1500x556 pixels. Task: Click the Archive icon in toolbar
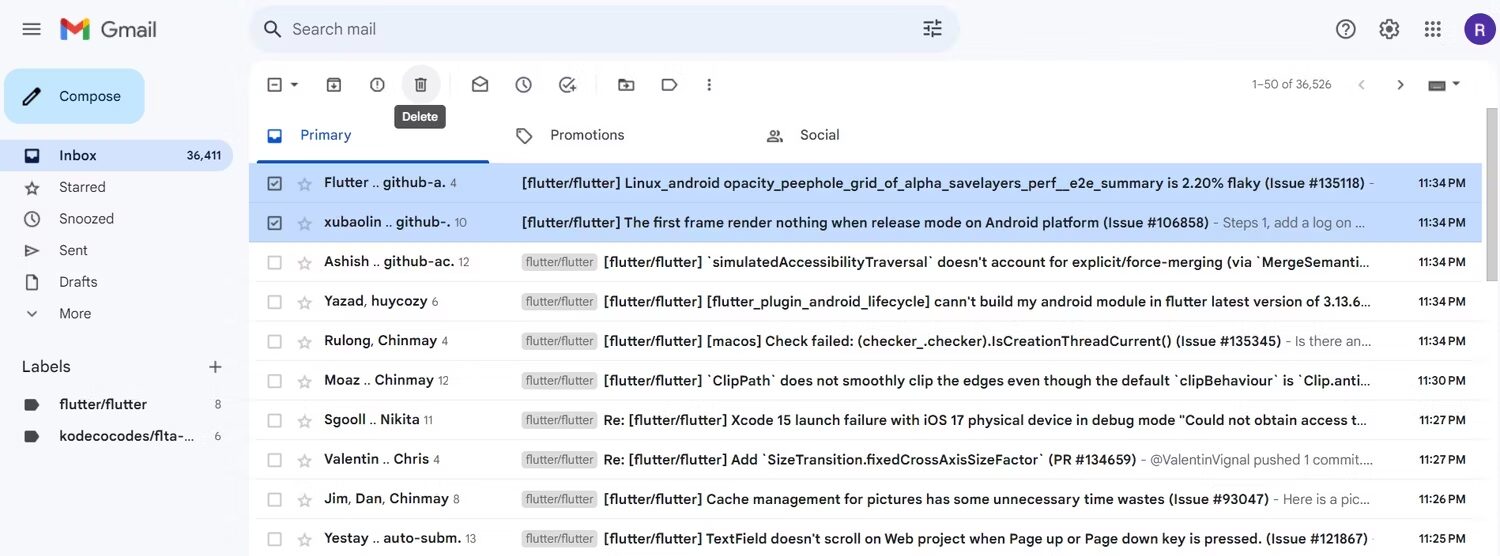point(334,85)
